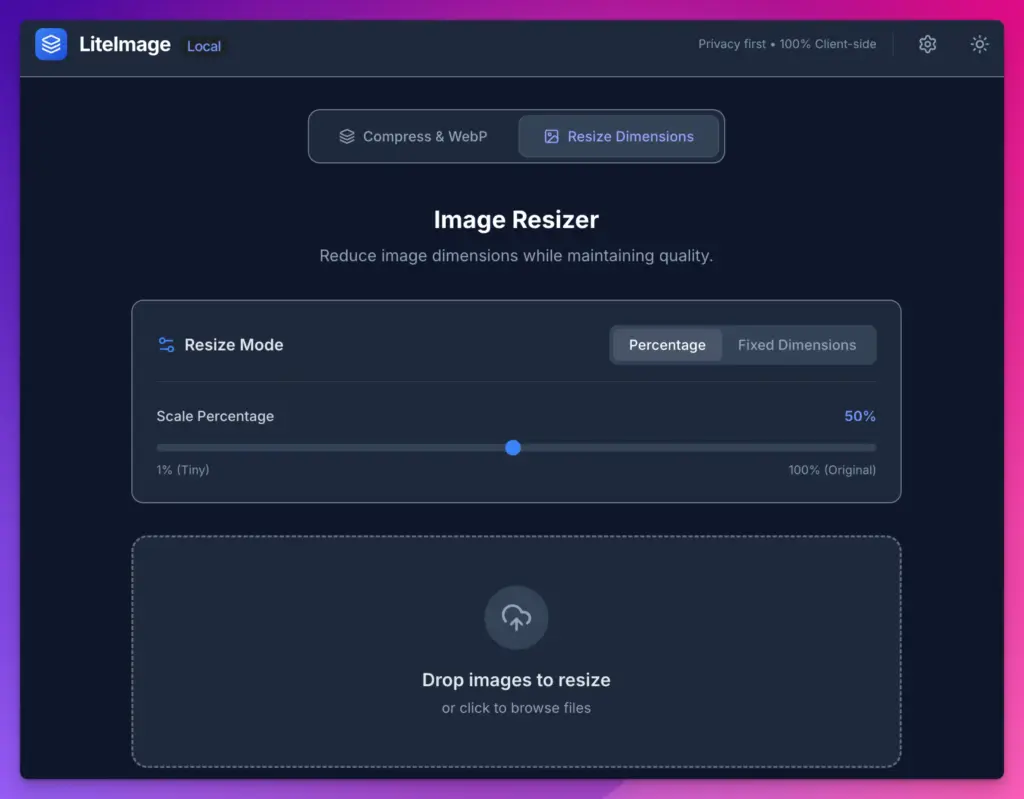Image resolution: width=1024 pixels, height=799 pixels.
Task: Click the "100% (Original)" slider label
Action: (832, 470)
